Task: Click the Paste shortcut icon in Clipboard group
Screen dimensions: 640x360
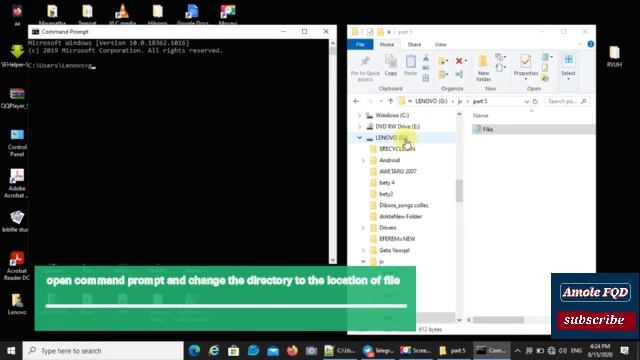Action: pos(426,78)
